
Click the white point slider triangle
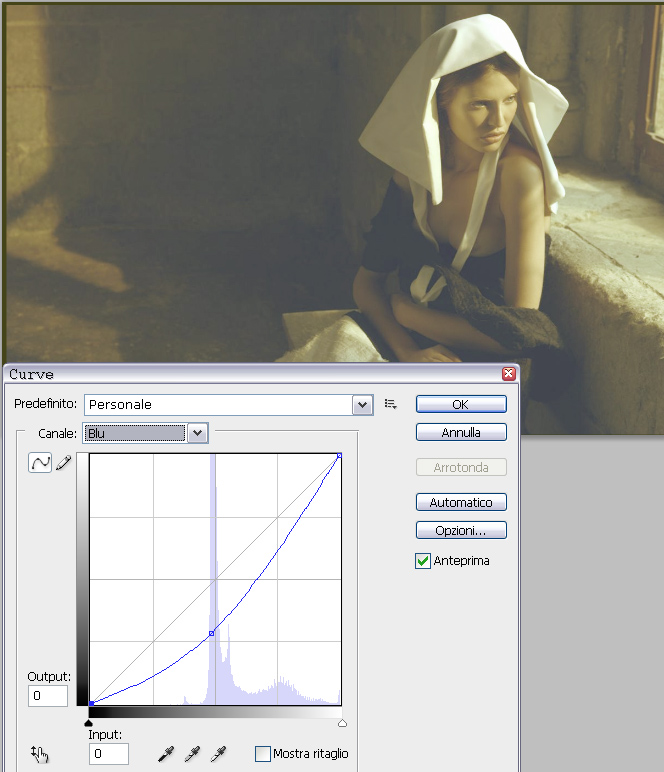point(342,722)
